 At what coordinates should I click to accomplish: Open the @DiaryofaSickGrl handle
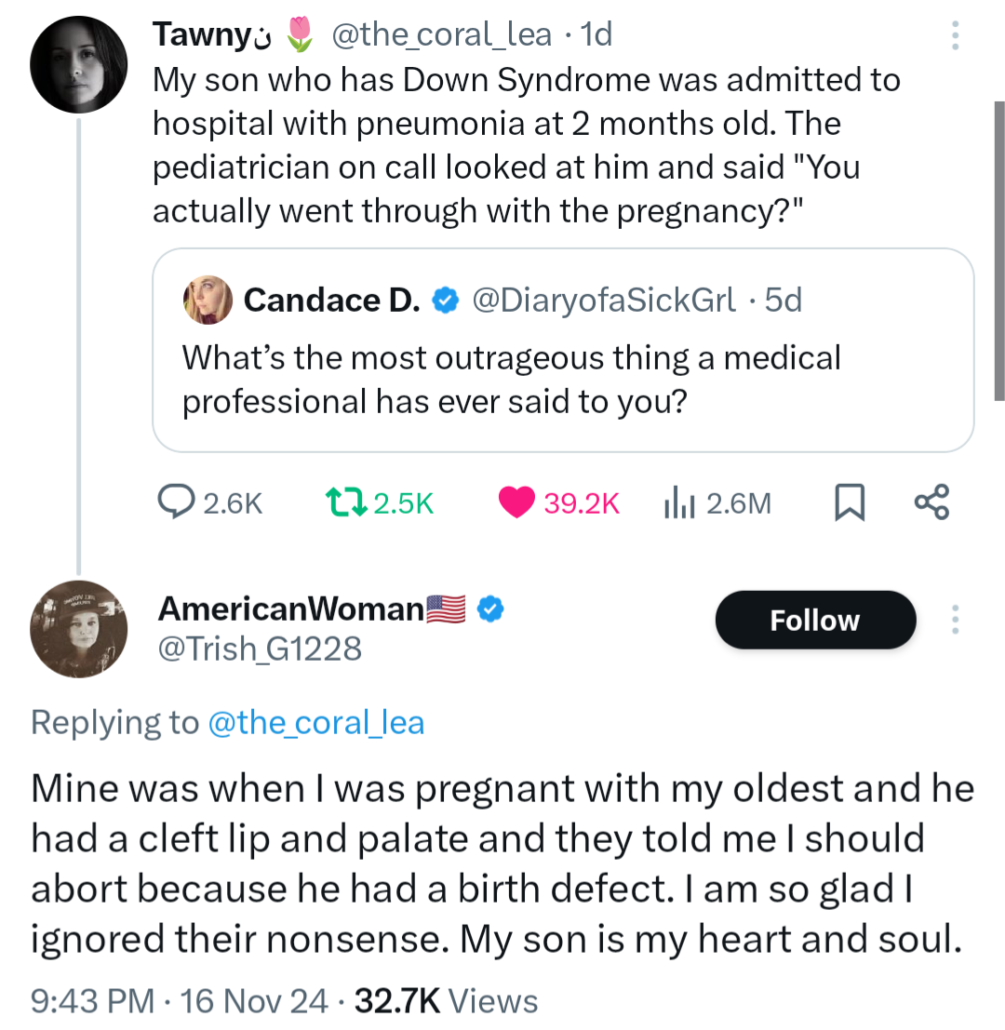[602, 300]
